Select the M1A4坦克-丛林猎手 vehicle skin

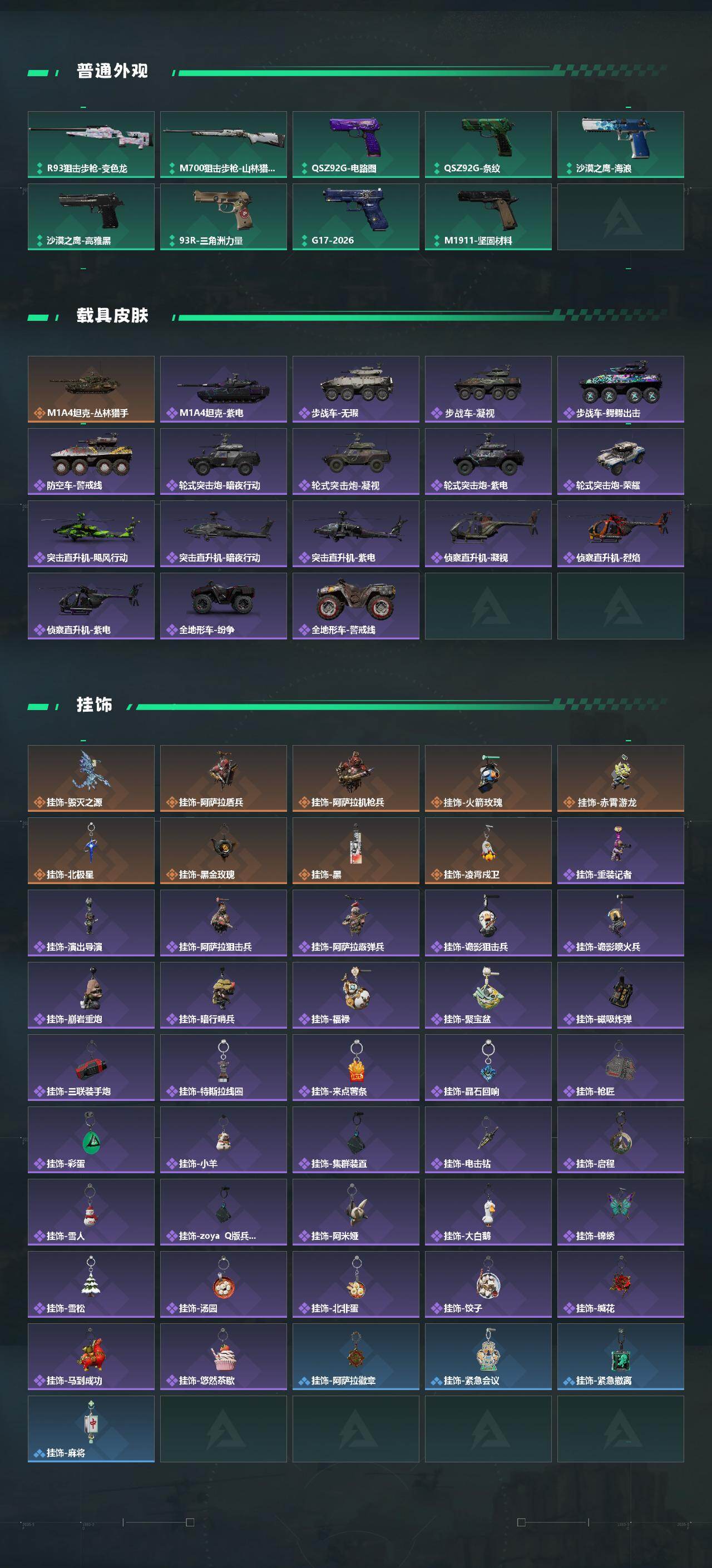[91, 389]
